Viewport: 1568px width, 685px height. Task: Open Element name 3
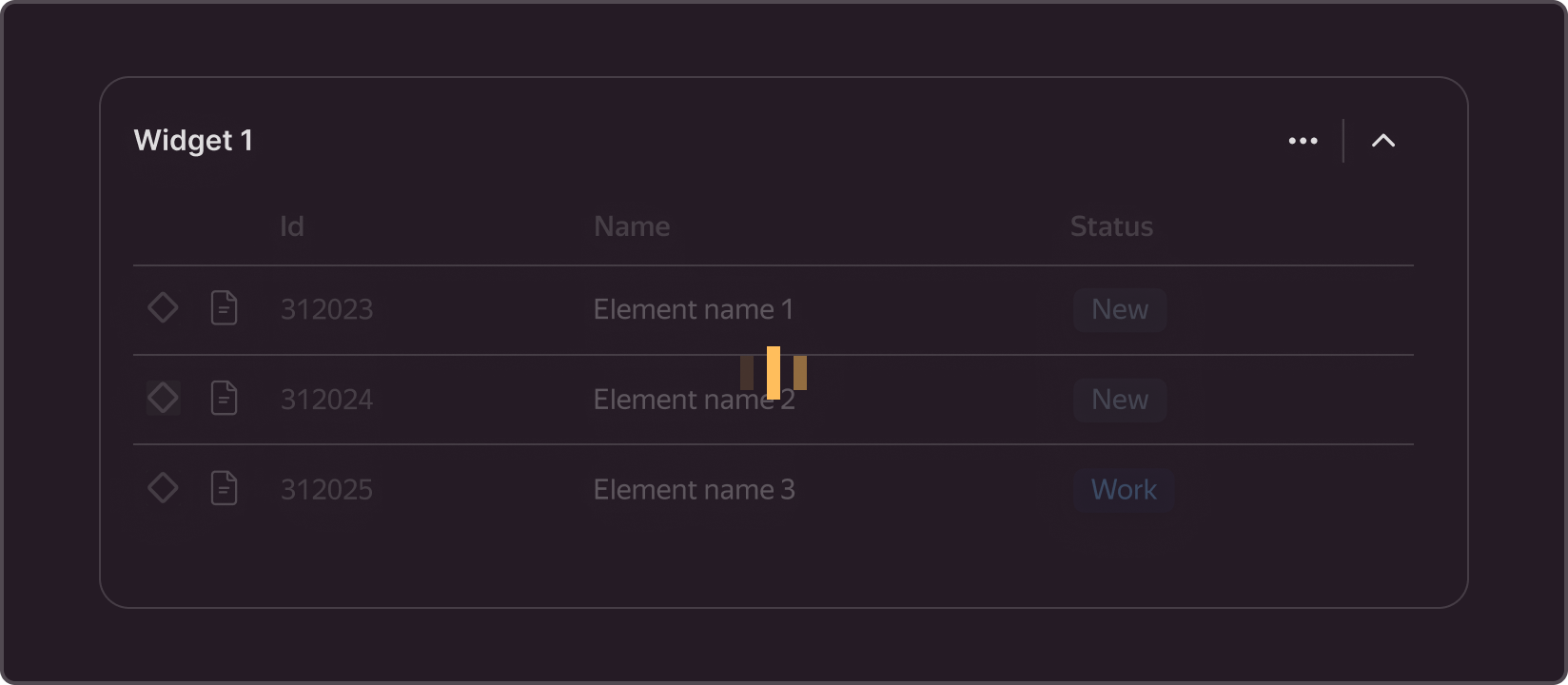694,490
